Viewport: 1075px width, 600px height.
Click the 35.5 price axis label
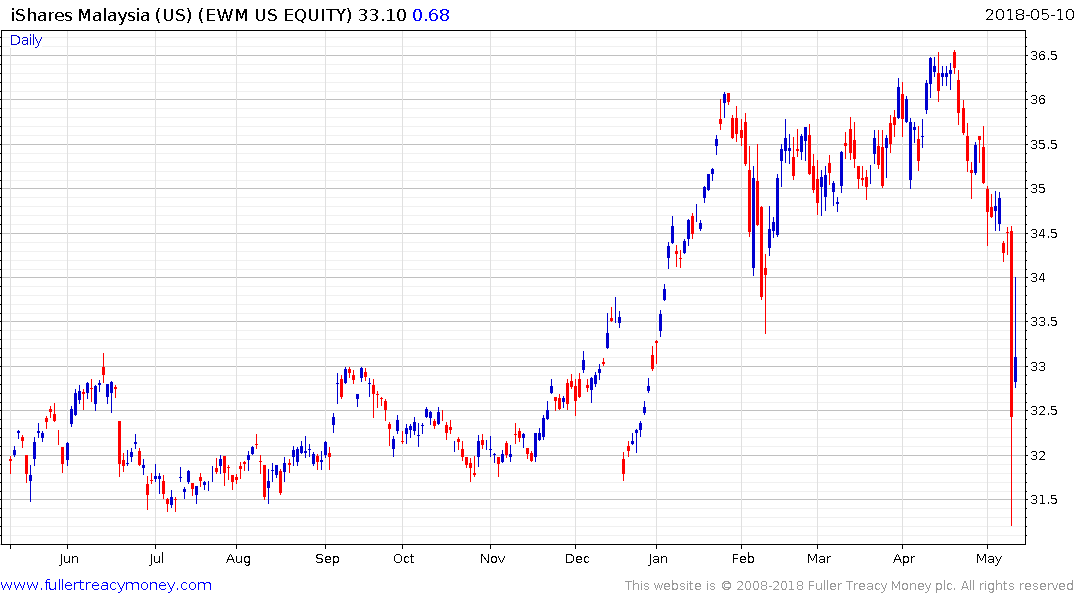tap(1044, 145)
